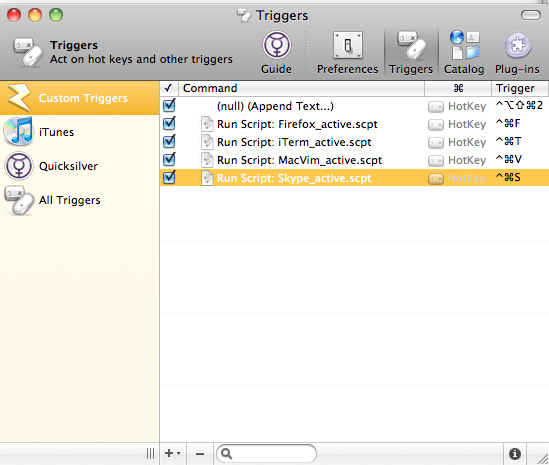Screen dimensions: 549x465
Task: Select Custom Triggers in sidebar
Action: tap(79, 98)
